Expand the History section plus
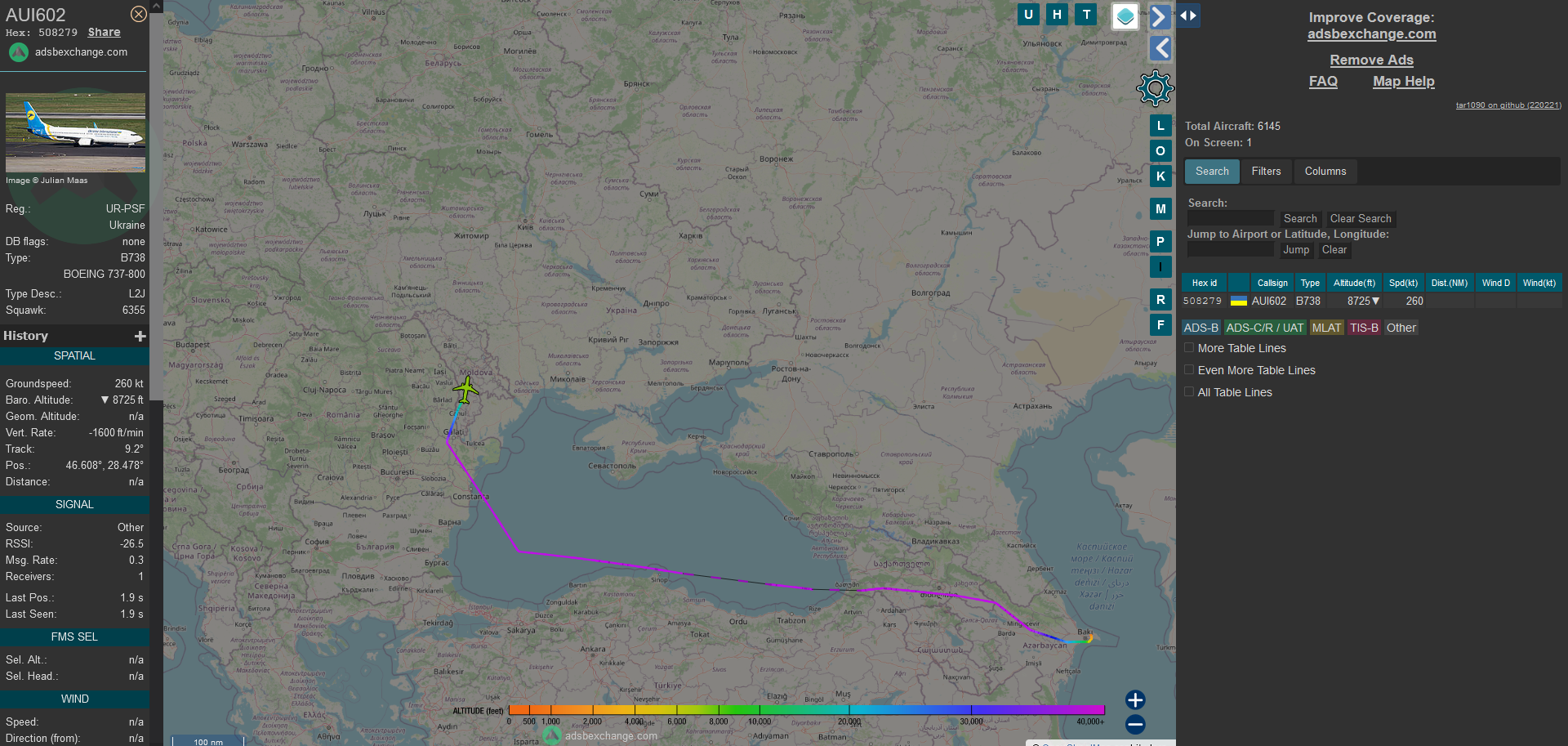The height and width of the screenshot is (746, 1568). point(140,336)
